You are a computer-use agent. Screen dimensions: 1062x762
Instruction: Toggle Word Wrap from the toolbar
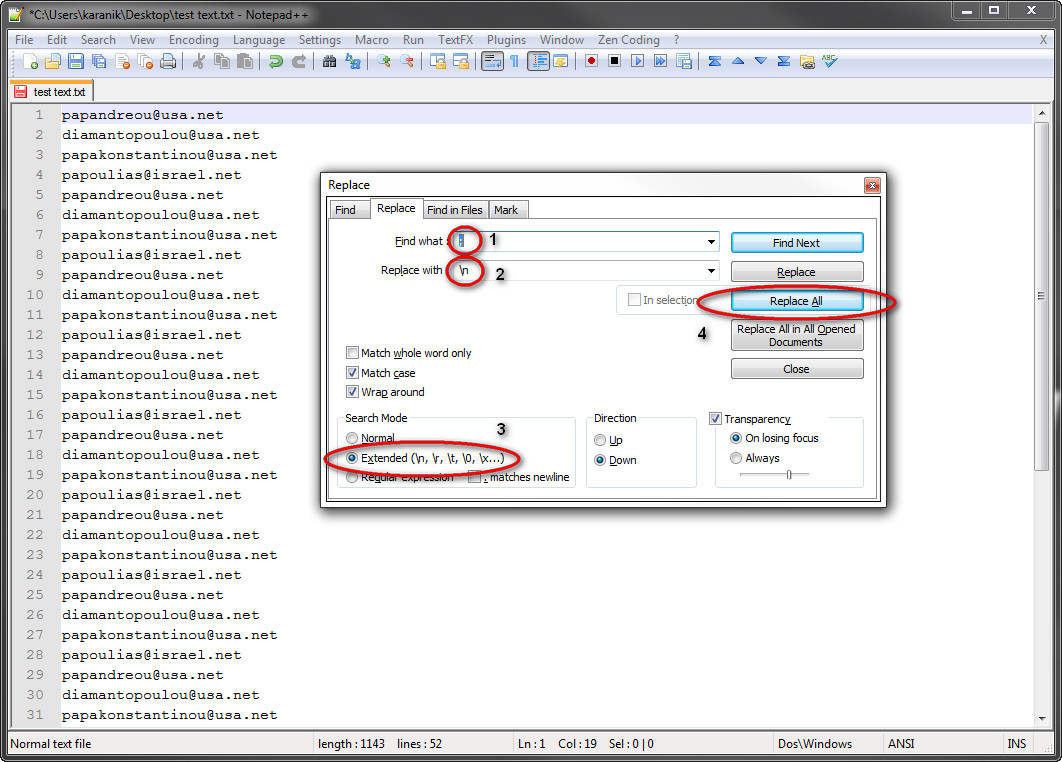491,61
